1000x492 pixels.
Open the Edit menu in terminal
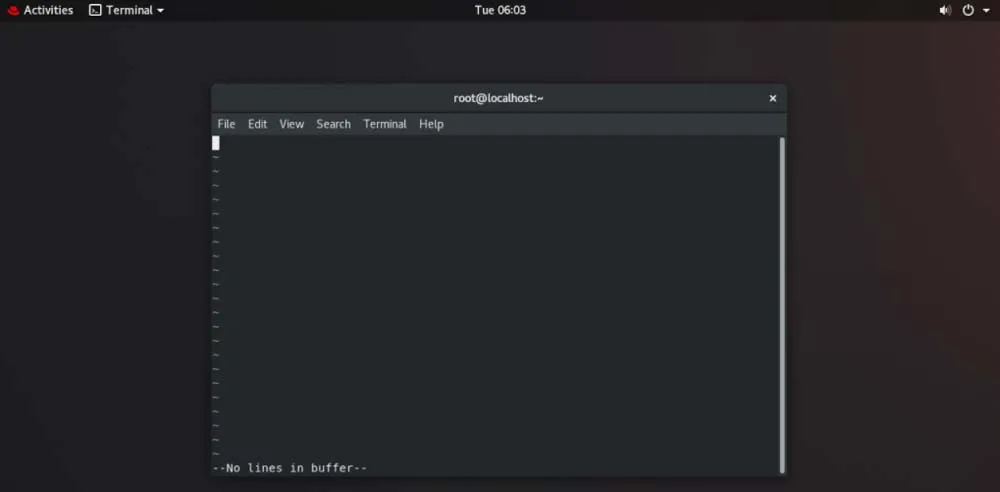(258, 124)
